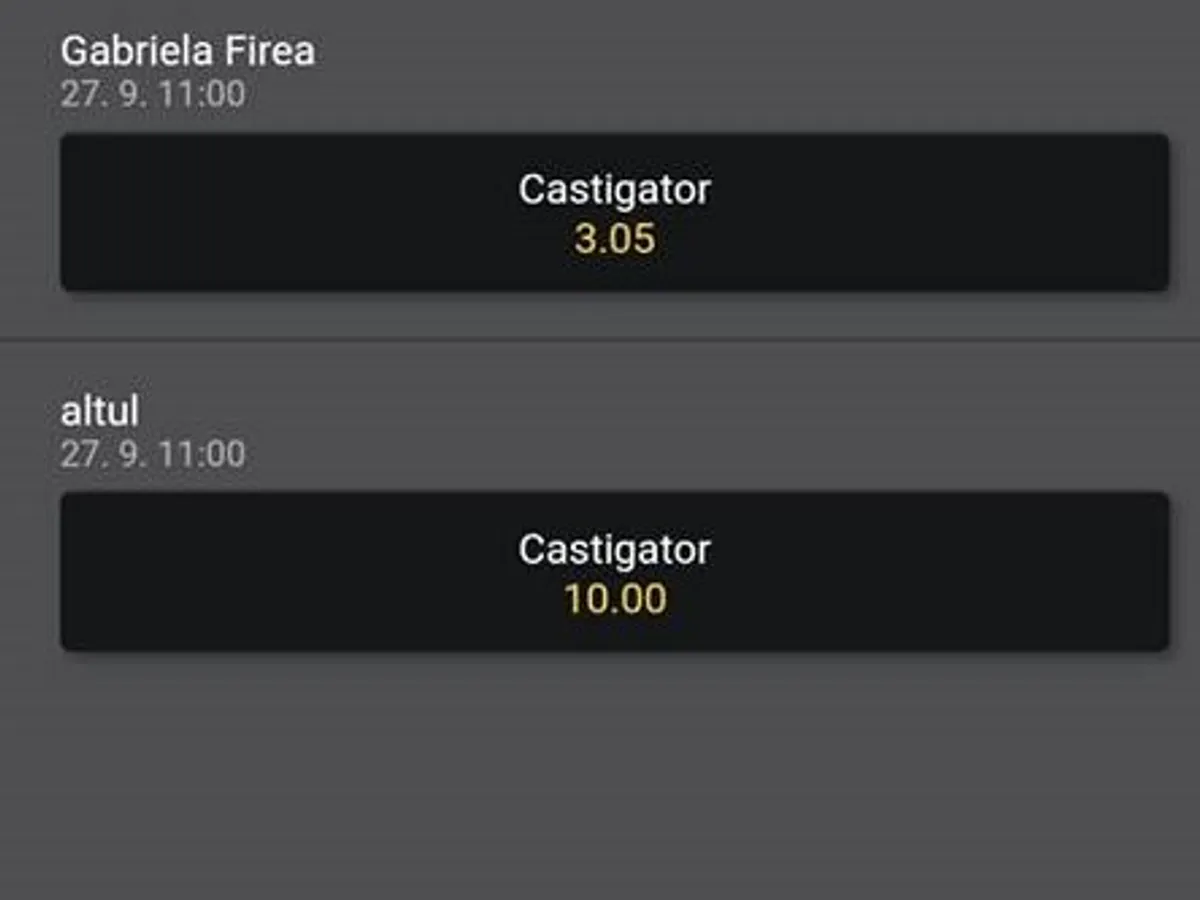Bet on altul as winner
1200x900 pixels.
coord(614,572)
